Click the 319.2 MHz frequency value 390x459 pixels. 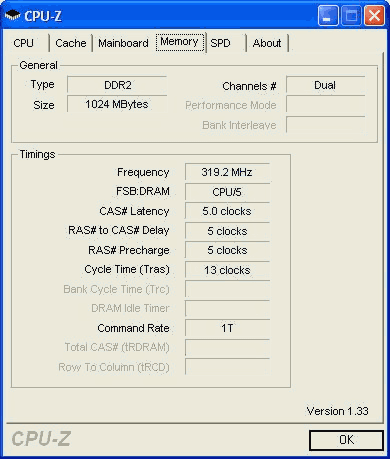227,172
